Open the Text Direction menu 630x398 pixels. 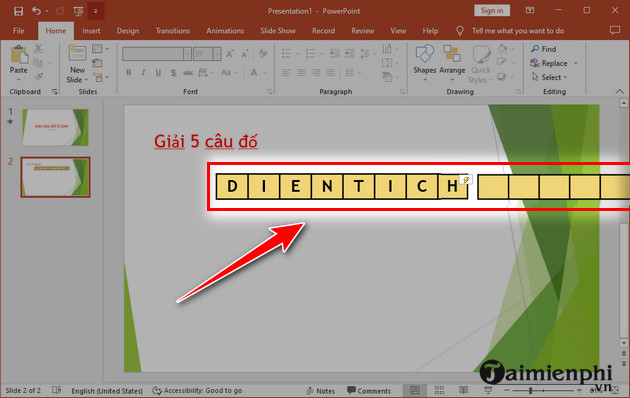tap(389, 49)
